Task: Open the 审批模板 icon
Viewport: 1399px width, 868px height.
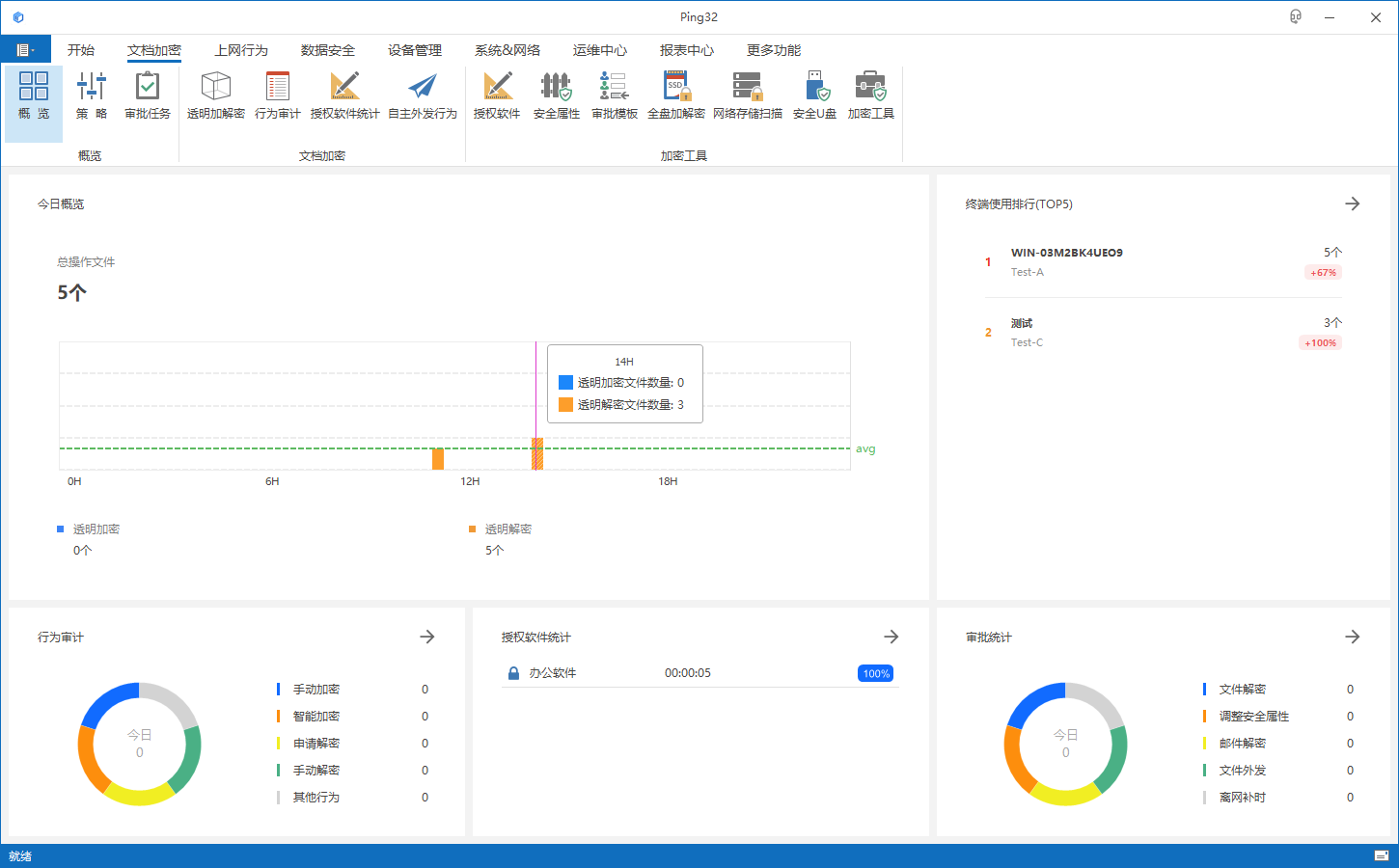Action: [615, 95]
